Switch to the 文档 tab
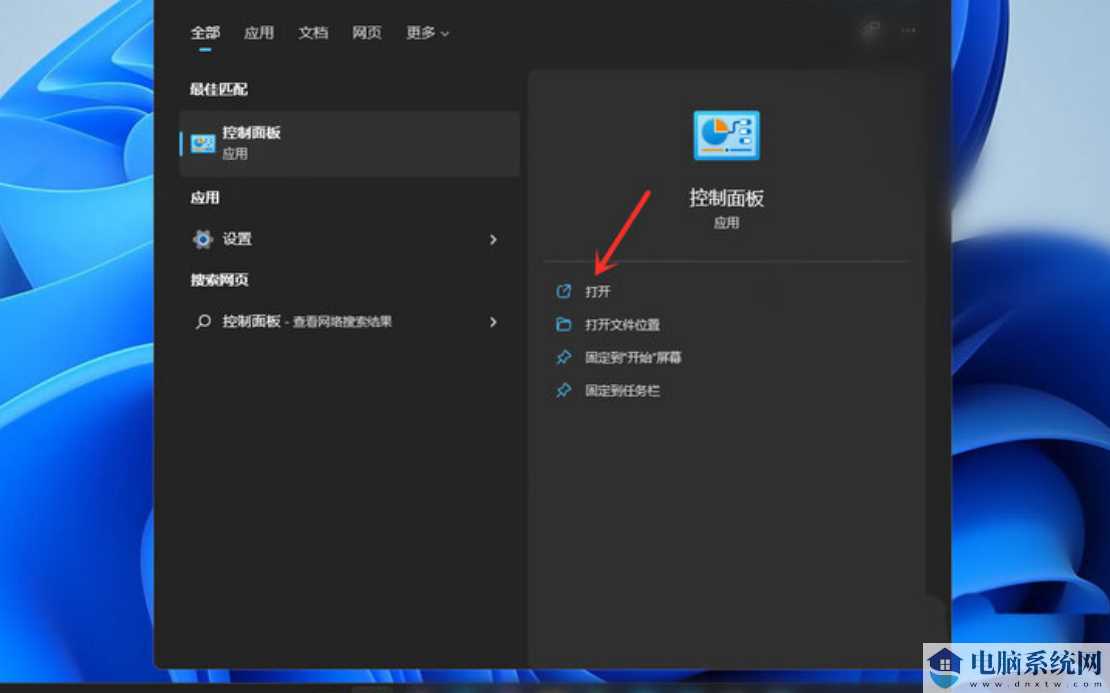 [x=313, y=32]
